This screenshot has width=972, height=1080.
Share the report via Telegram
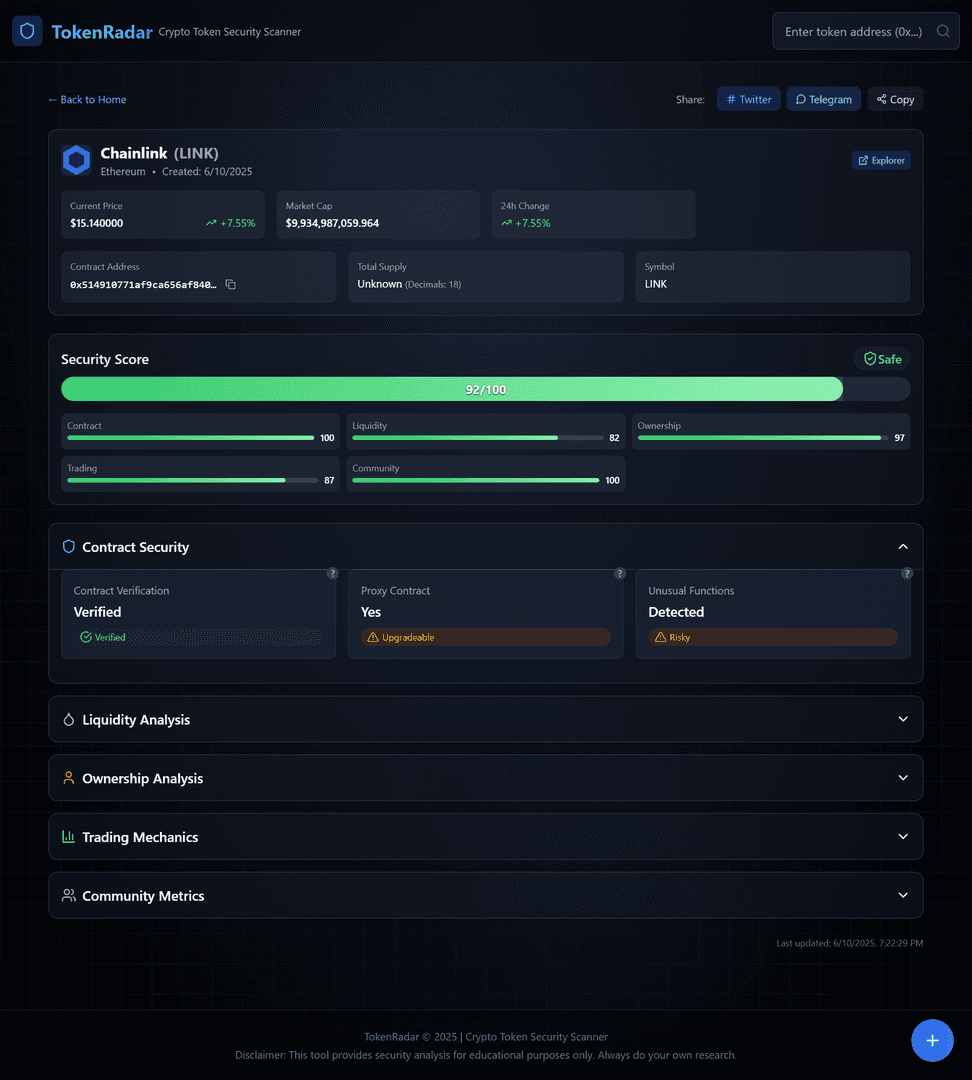tap(824, 99)
